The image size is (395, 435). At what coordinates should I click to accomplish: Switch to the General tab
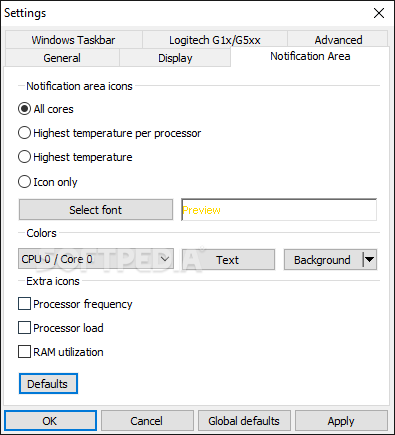tap(62, 58)
